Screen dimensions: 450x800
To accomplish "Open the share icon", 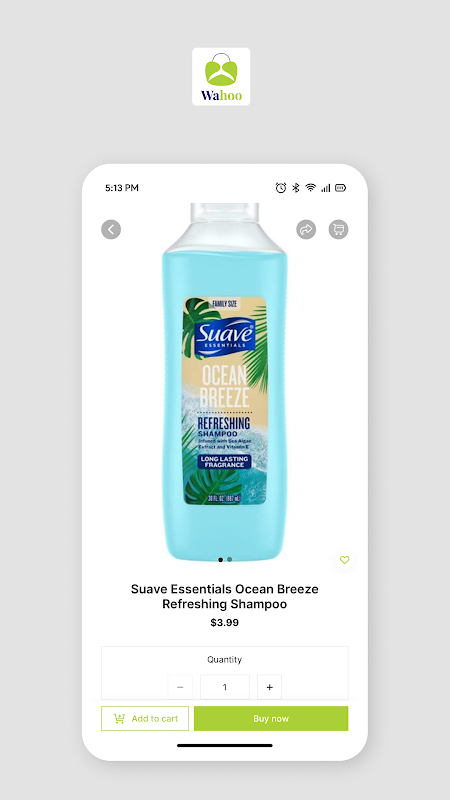I will (306, 230).
